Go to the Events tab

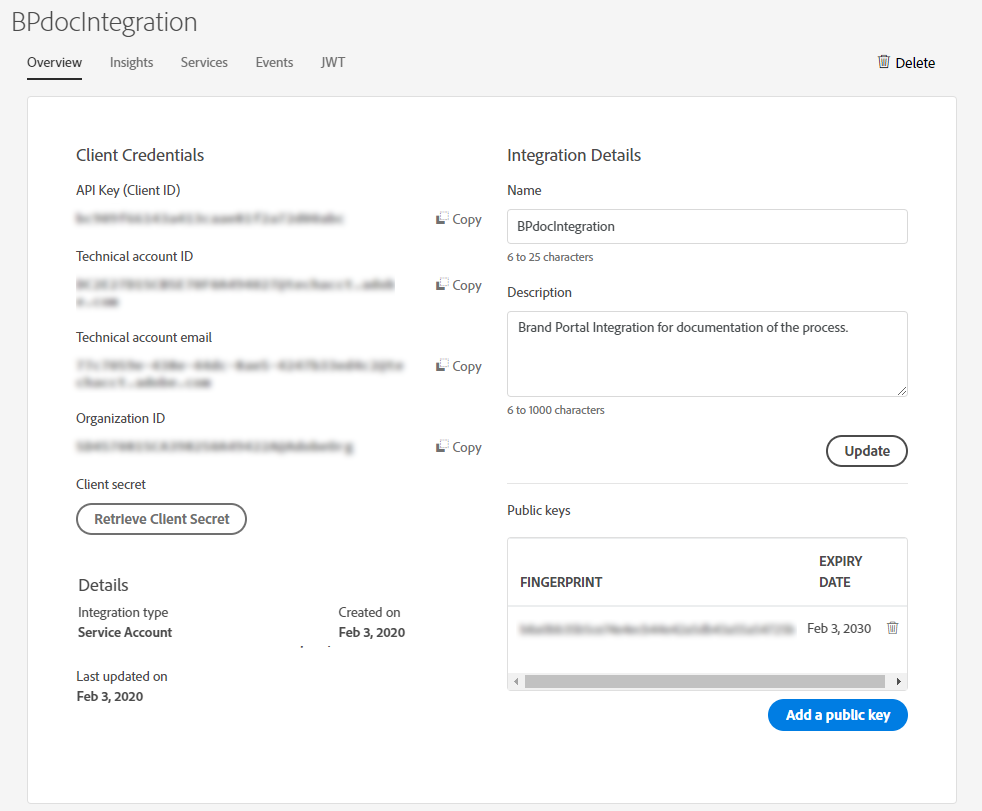274,62
